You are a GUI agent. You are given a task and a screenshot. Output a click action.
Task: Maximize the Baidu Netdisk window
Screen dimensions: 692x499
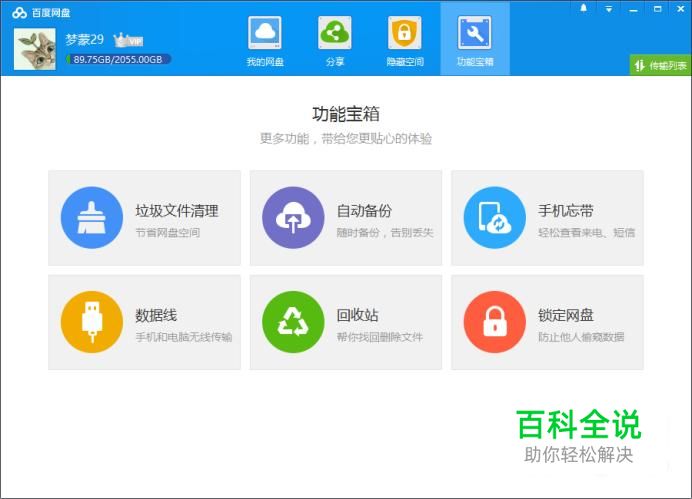(658, 9)
